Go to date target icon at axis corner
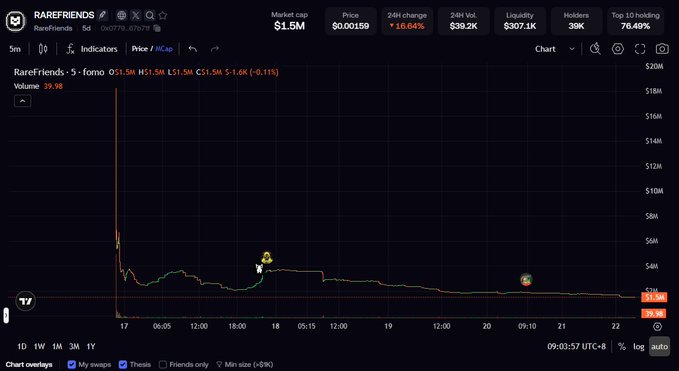 [657, 326]
